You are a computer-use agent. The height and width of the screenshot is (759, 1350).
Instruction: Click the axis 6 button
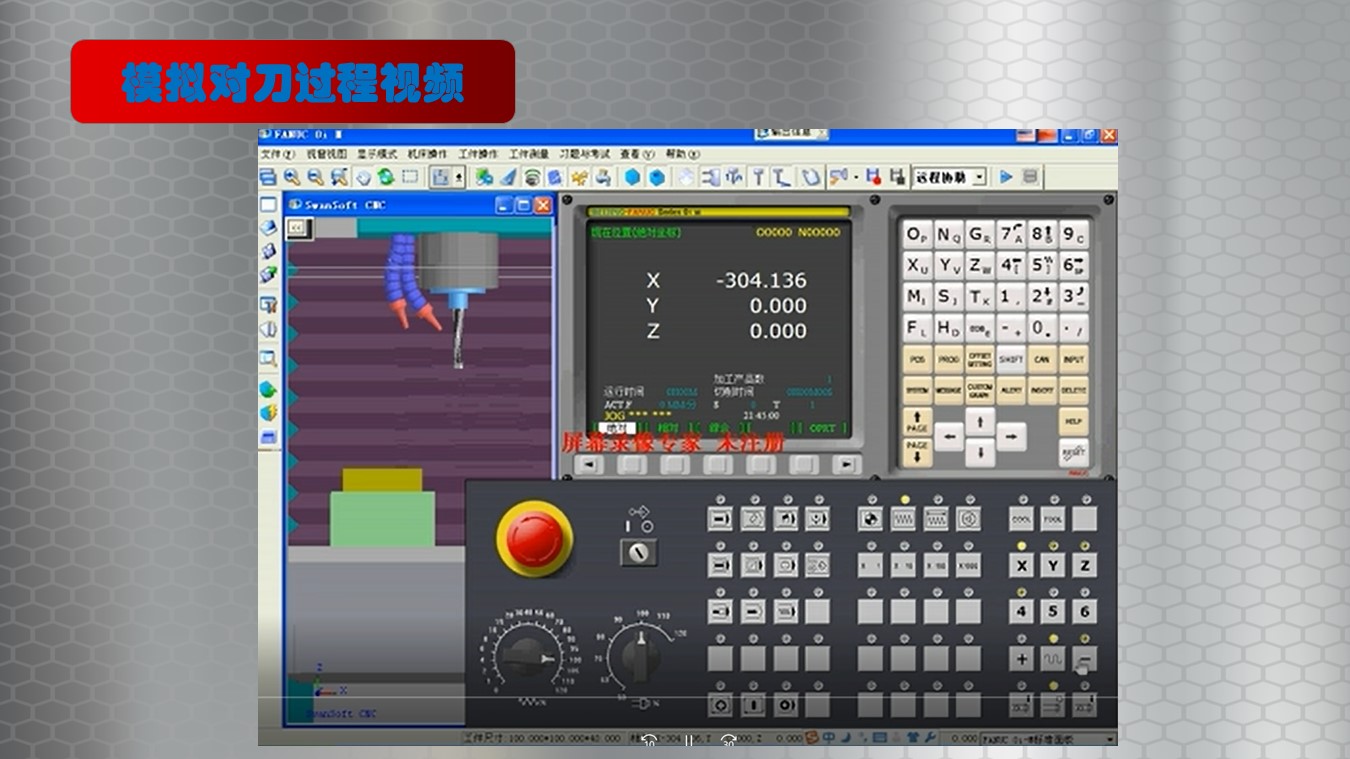tap(1084, 612)
